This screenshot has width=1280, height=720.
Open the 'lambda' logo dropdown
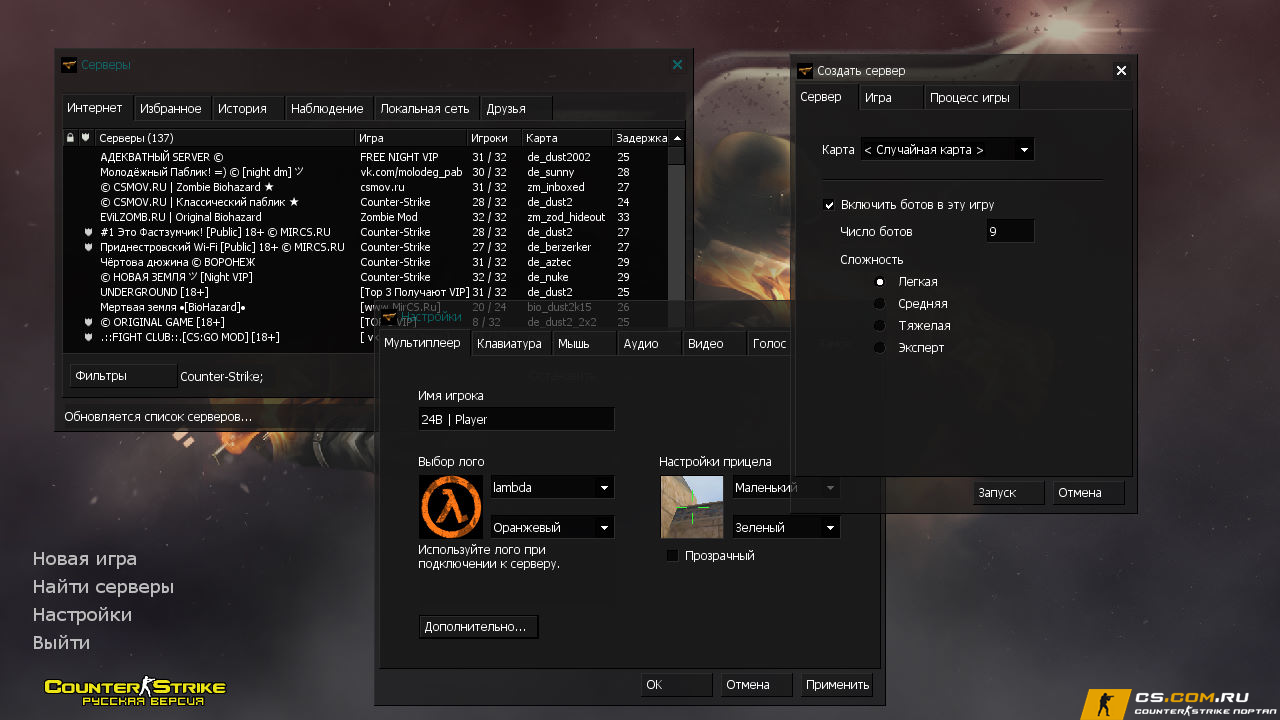click(552, 488)
